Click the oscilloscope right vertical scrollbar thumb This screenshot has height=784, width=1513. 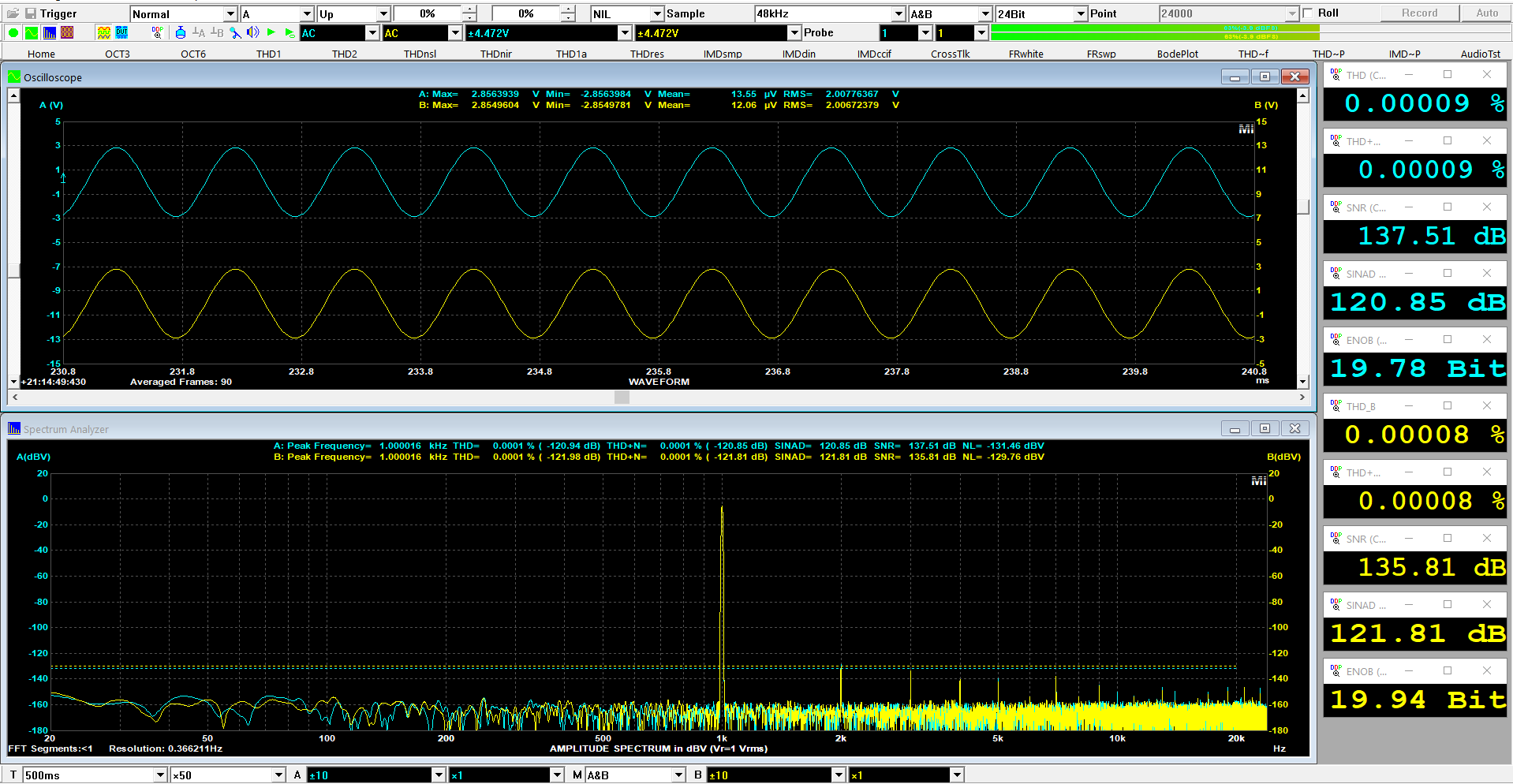pos(1303,207)
